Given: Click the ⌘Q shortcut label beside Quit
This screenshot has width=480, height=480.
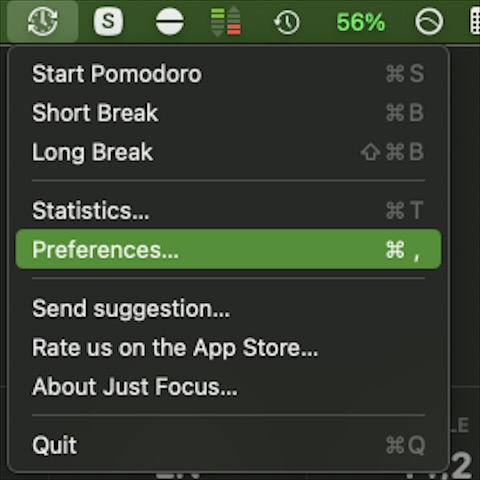Looking at the screenshot, I should (405, 445).
